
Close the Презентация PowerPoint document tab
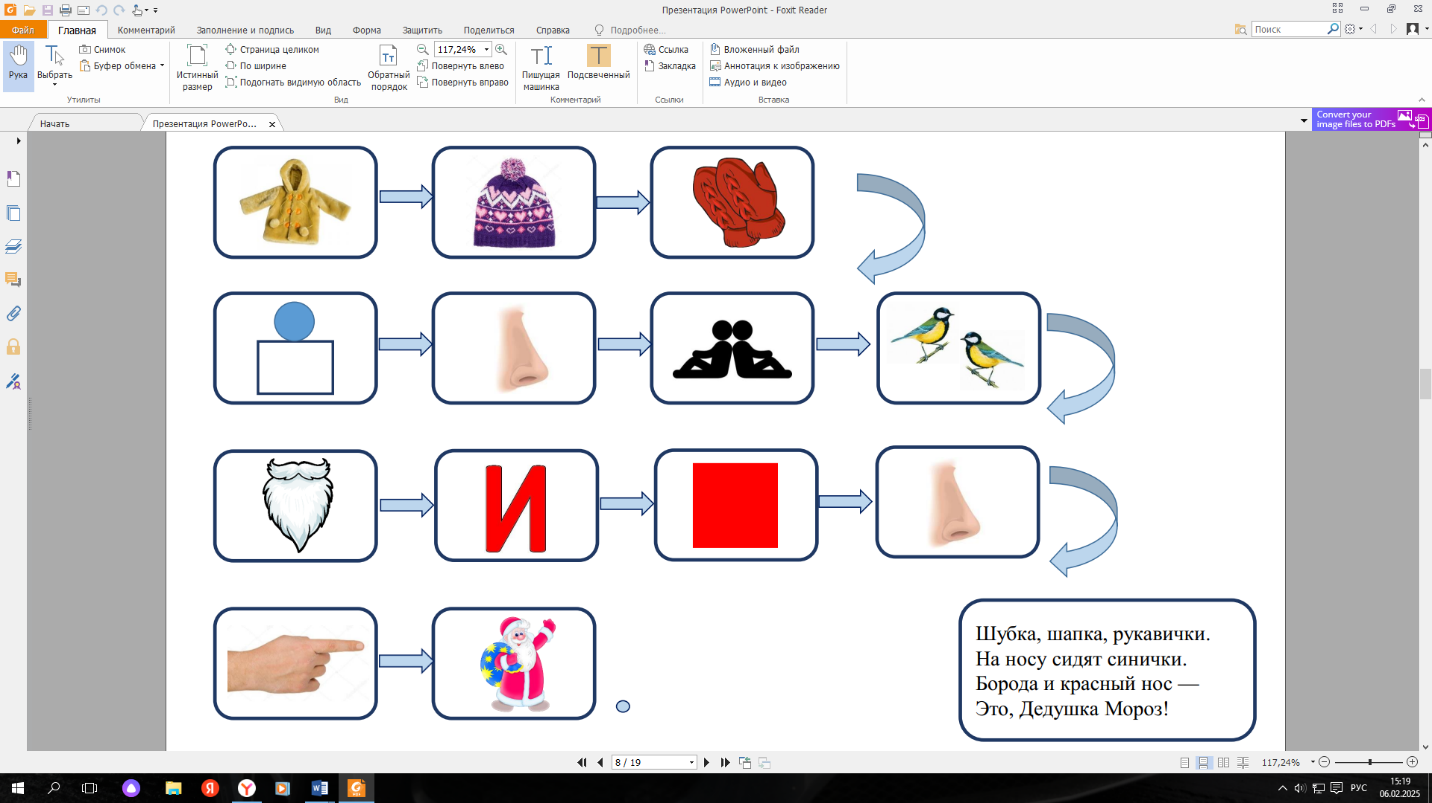pos(270,124)
